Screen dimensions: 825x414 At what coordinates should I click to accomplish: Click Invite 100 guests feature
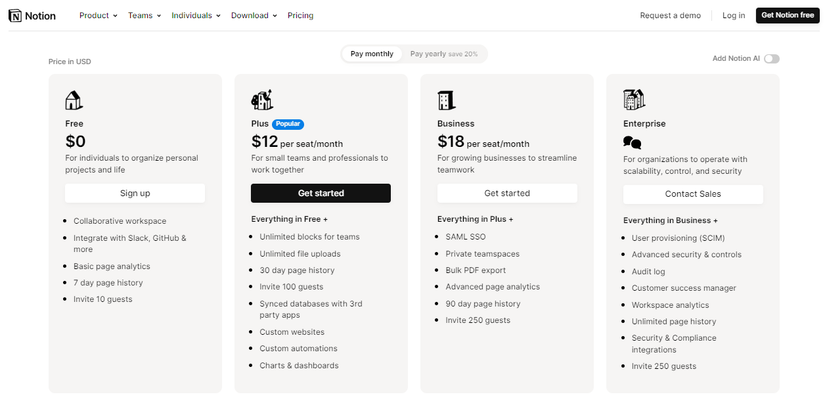click(291, 287)
